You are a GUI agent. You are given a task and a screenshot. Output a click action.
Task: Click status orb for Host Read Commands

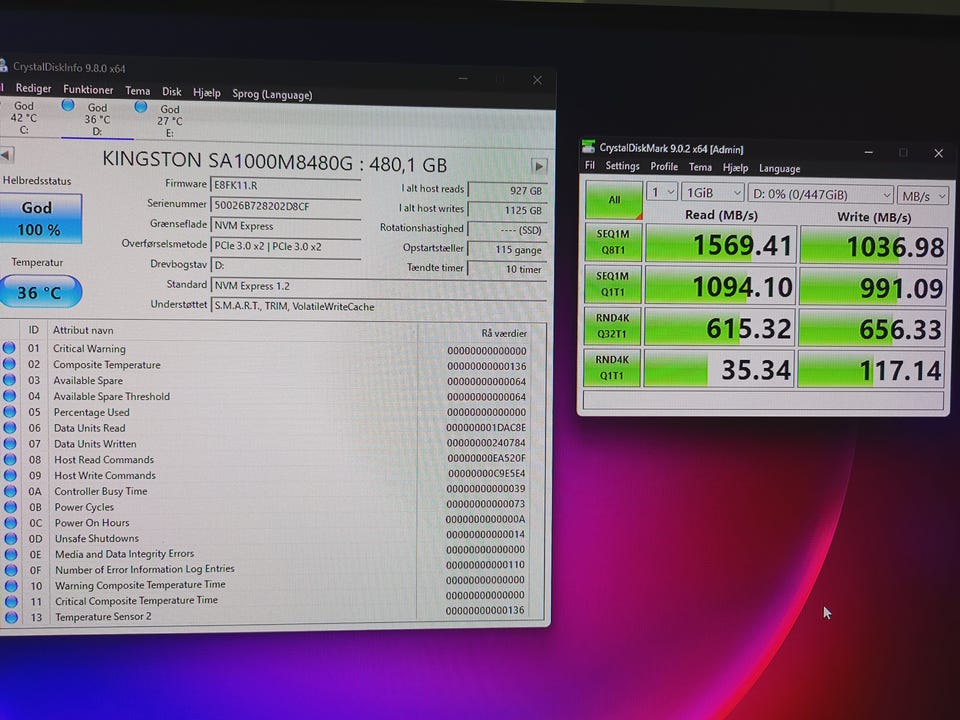10,459
